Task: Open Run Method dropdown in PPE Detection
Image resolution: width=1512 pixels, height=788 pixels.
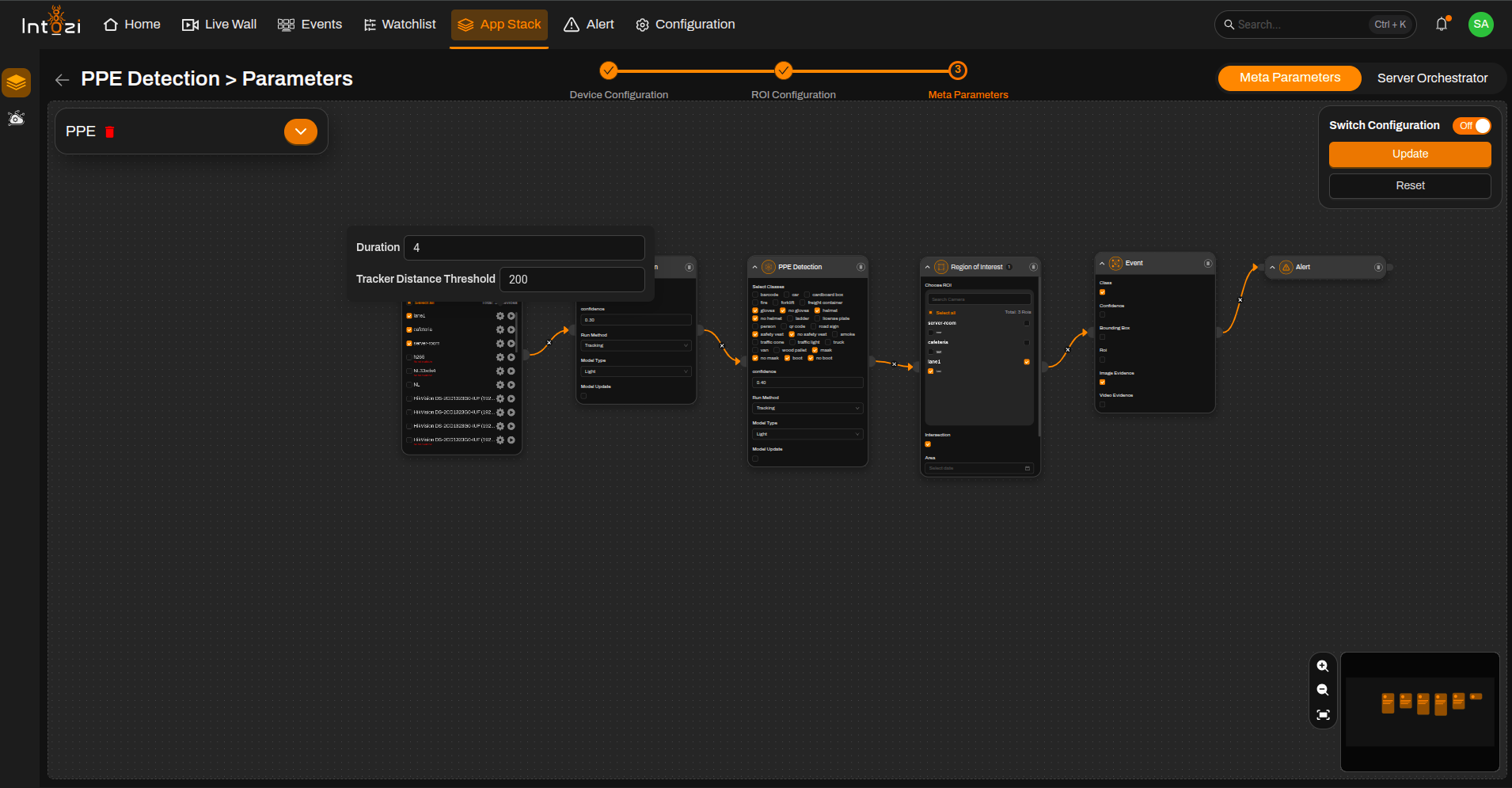Action: click(x=807, y=408)
